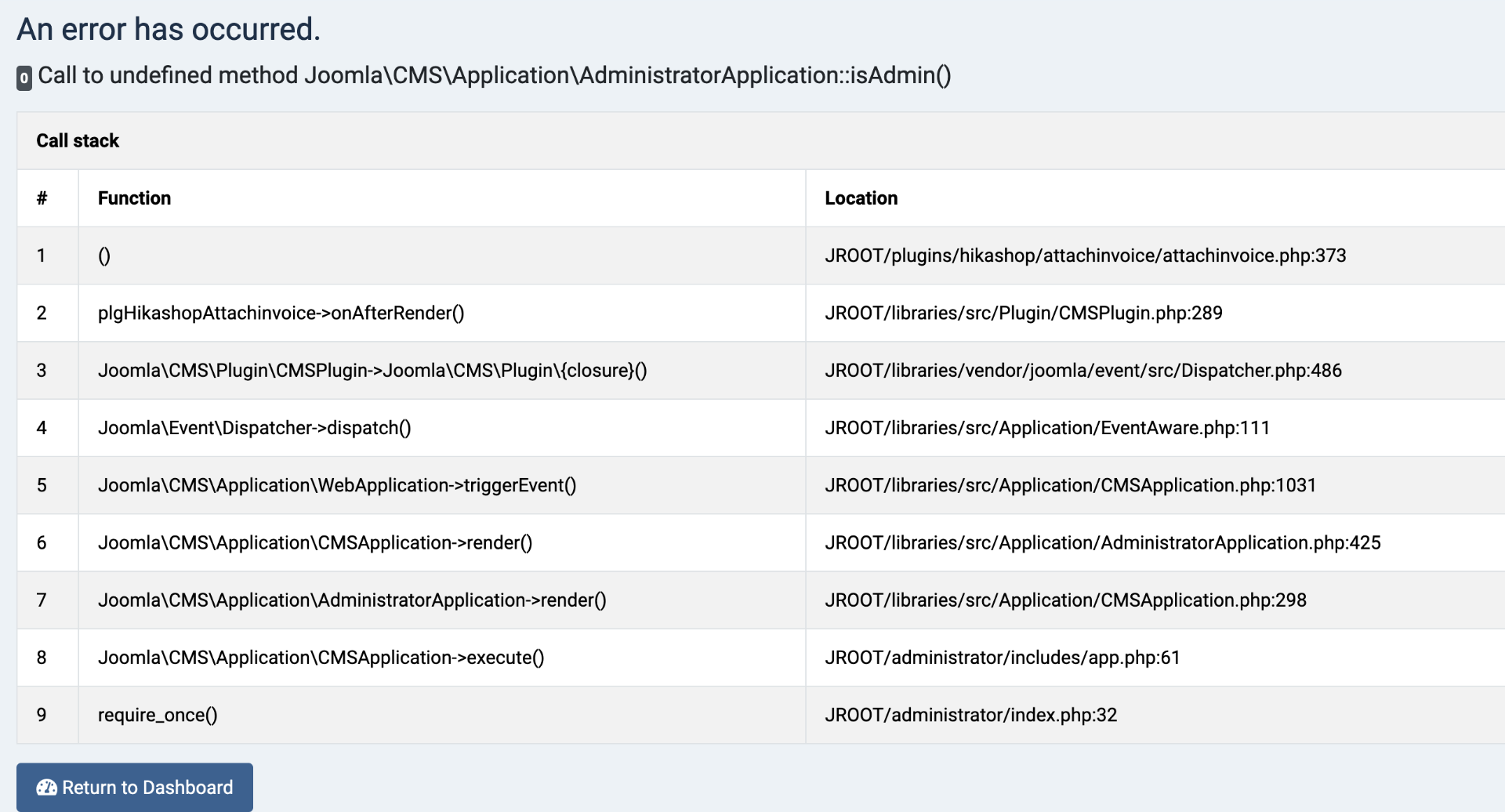Click the error code 0 badge

coord(24,78)
